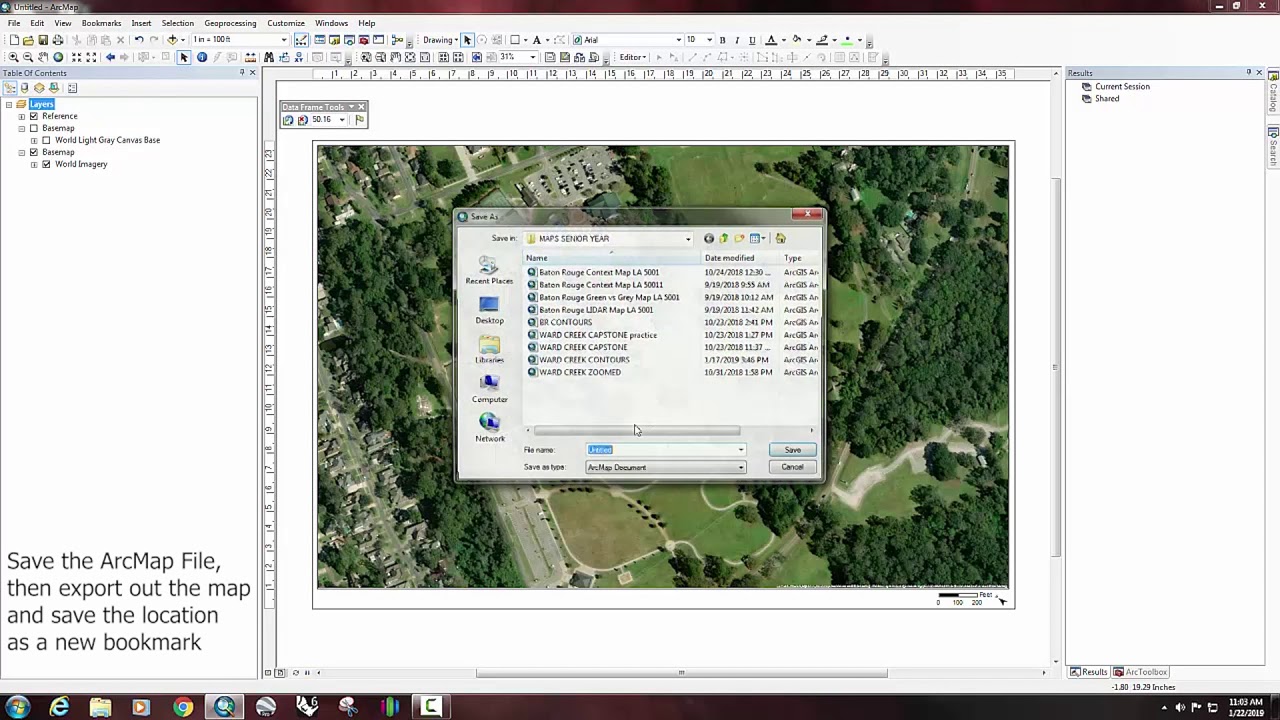
Task: Click the Print toolbar icon
Action: coord(57,40)
